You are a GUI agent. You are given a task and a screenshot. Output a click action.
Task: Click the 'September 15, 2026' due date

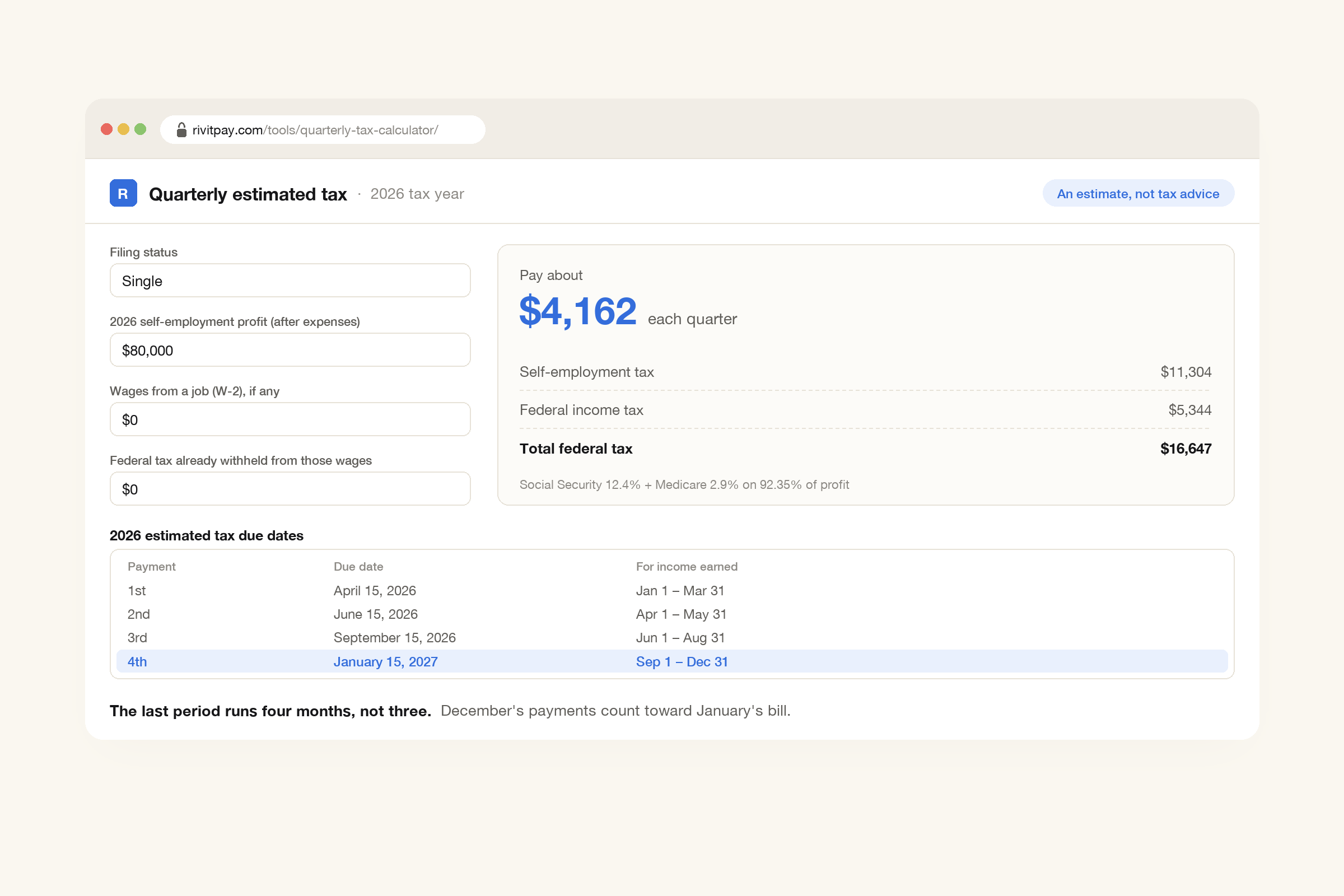(395, 638)
